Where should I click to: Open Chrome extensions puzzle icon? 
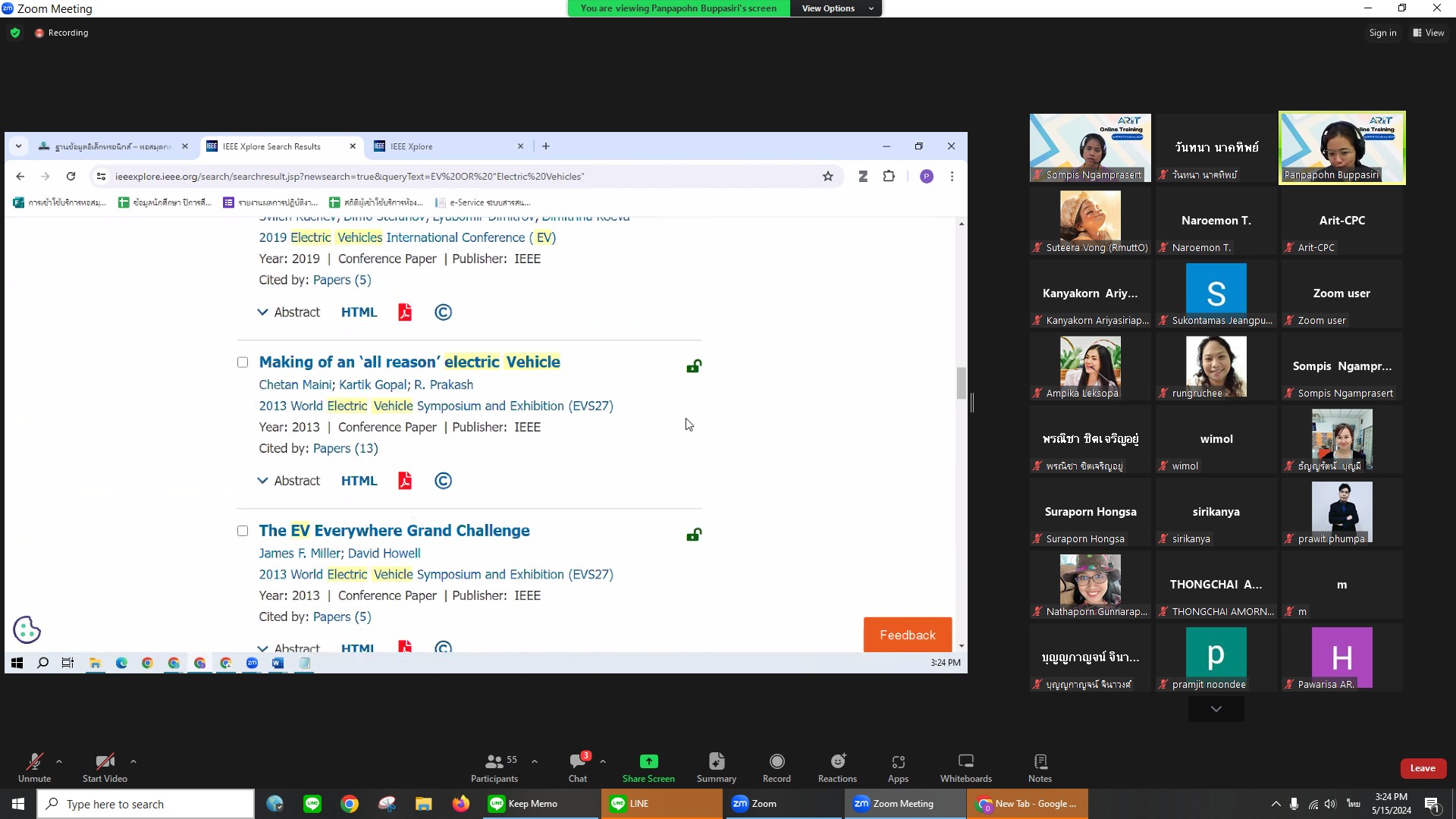[x=889, y=177]
